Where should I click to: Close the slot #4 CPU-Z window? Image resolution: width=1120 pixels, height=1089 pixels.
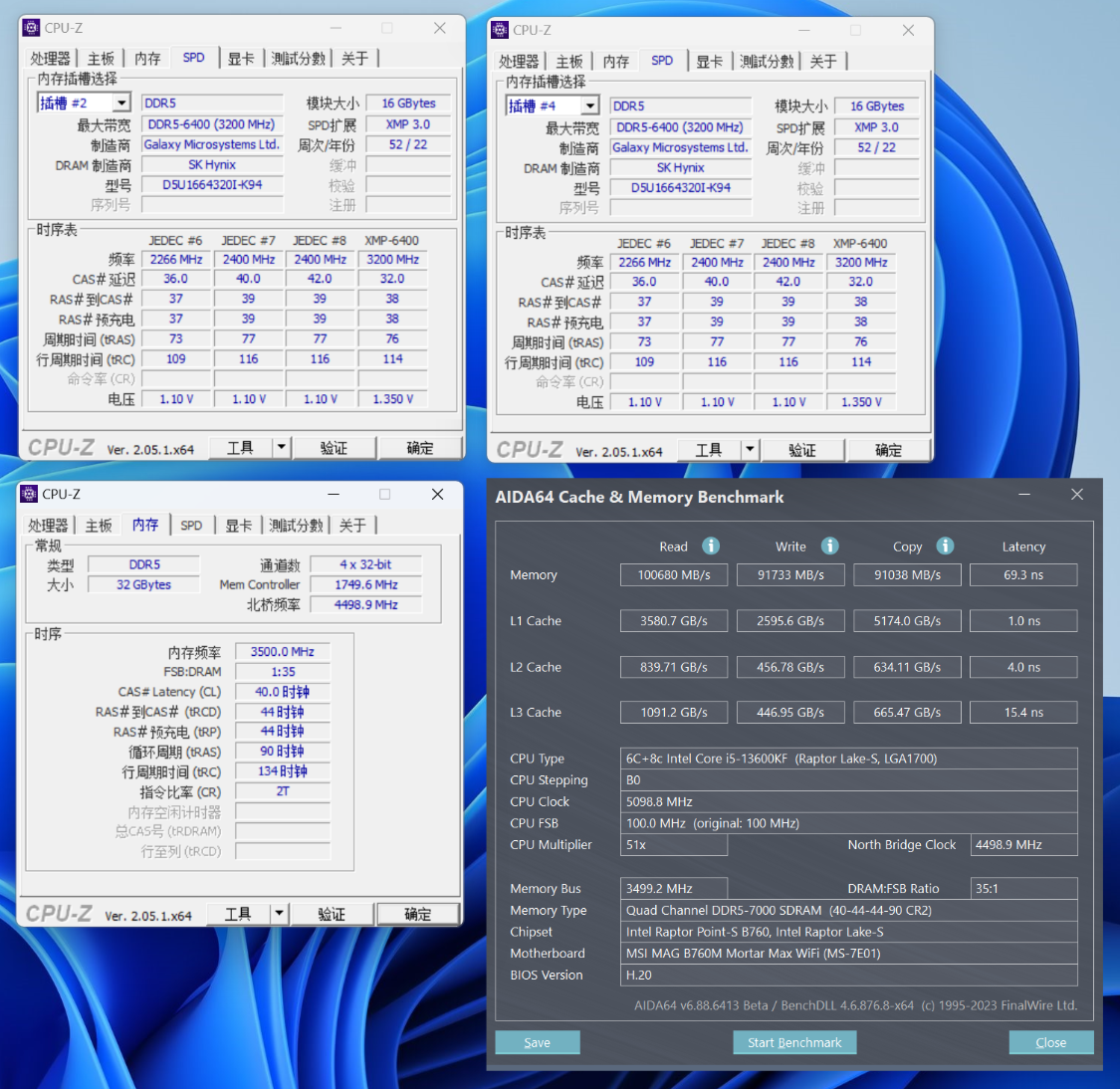909,30
